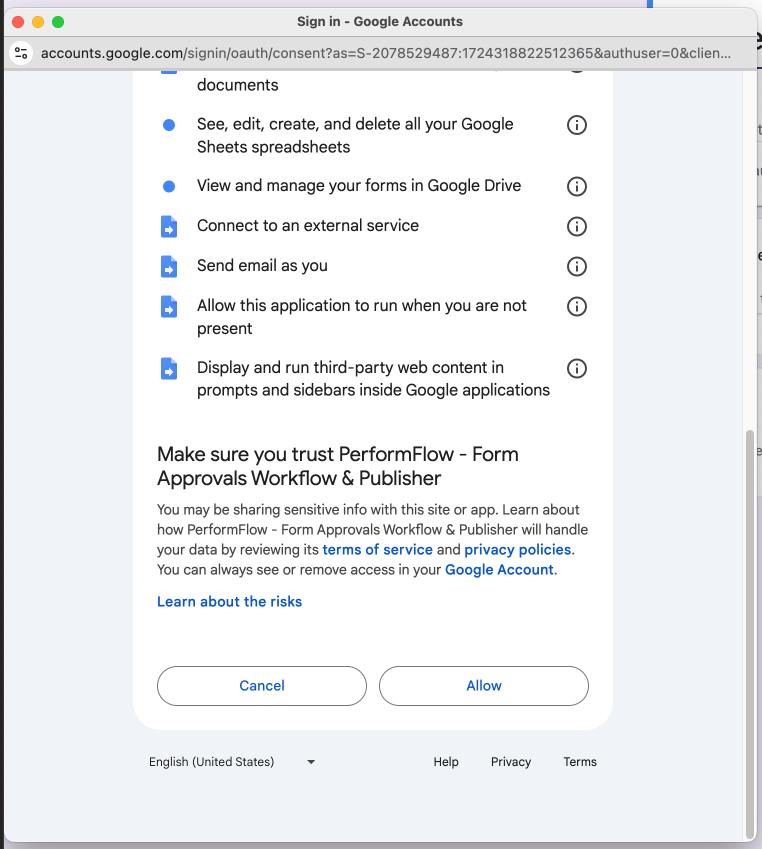Open the terms of service link

(377, 550)
